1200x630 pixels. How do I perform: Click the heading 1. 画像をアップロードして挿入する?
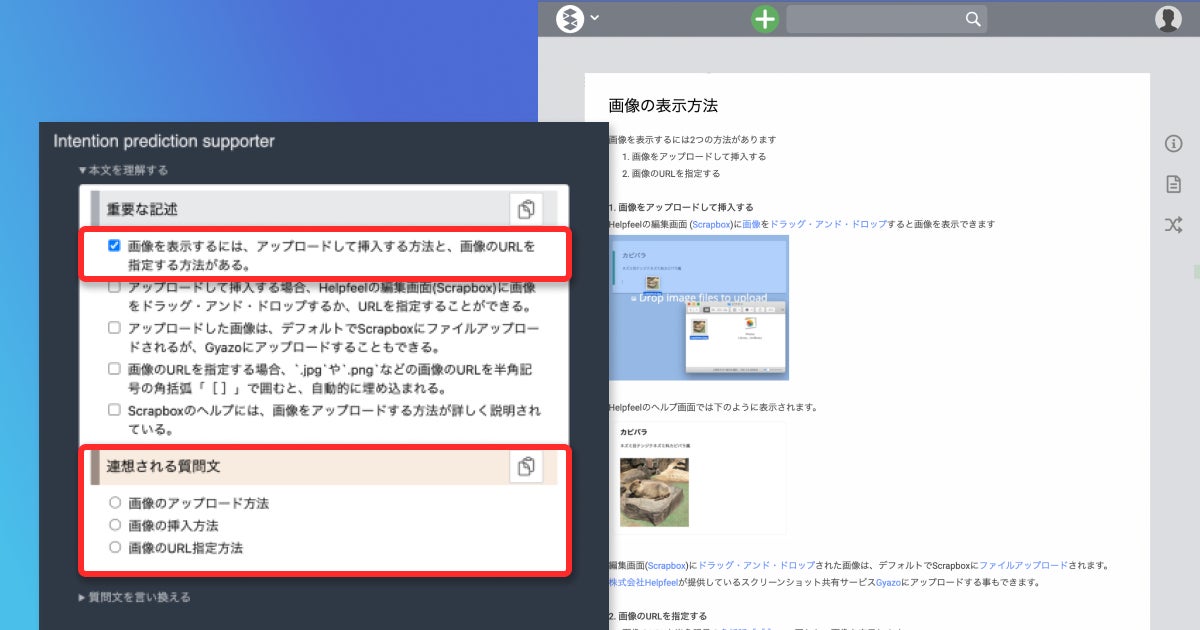[680, 207]
